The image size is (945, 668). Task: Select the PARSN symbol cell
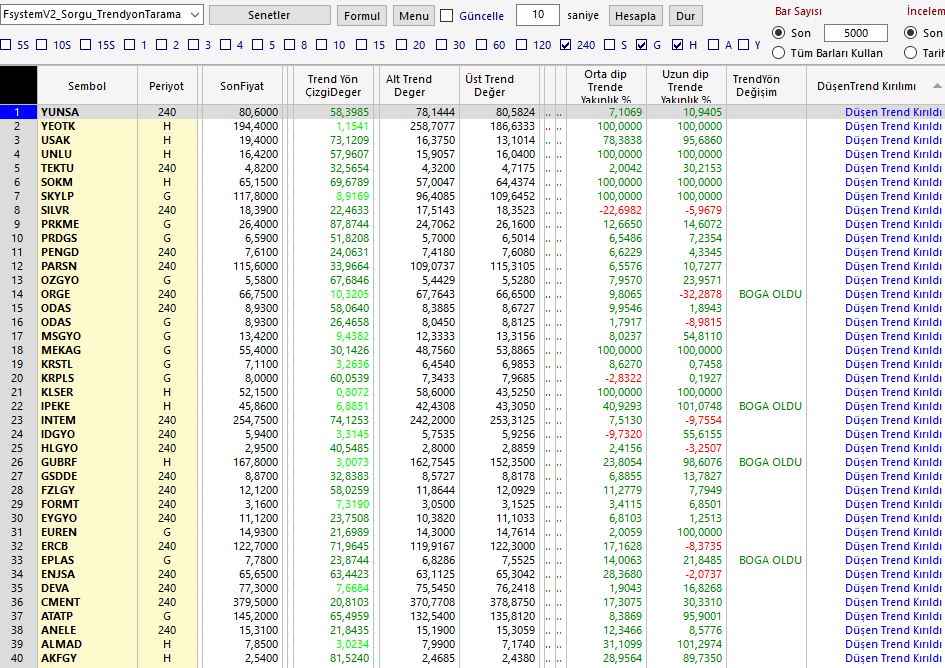click(87, 266)
